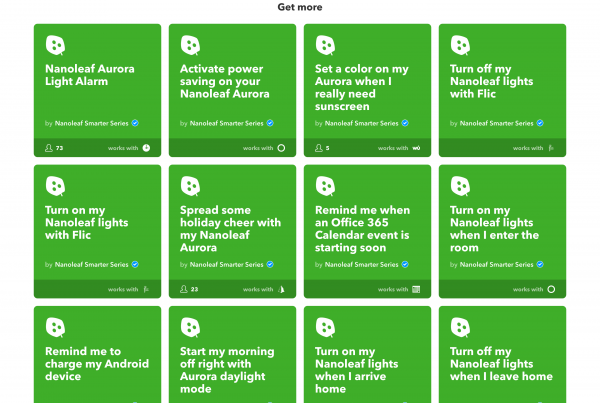600x403 pixels.
Task: Open Set a color when I need sunscreen applet
Action: (x=367, y=90)
